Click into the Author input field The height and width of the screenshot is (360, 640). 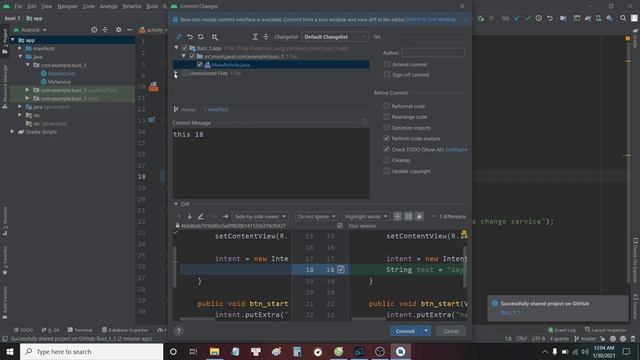(x=433, y=53)
